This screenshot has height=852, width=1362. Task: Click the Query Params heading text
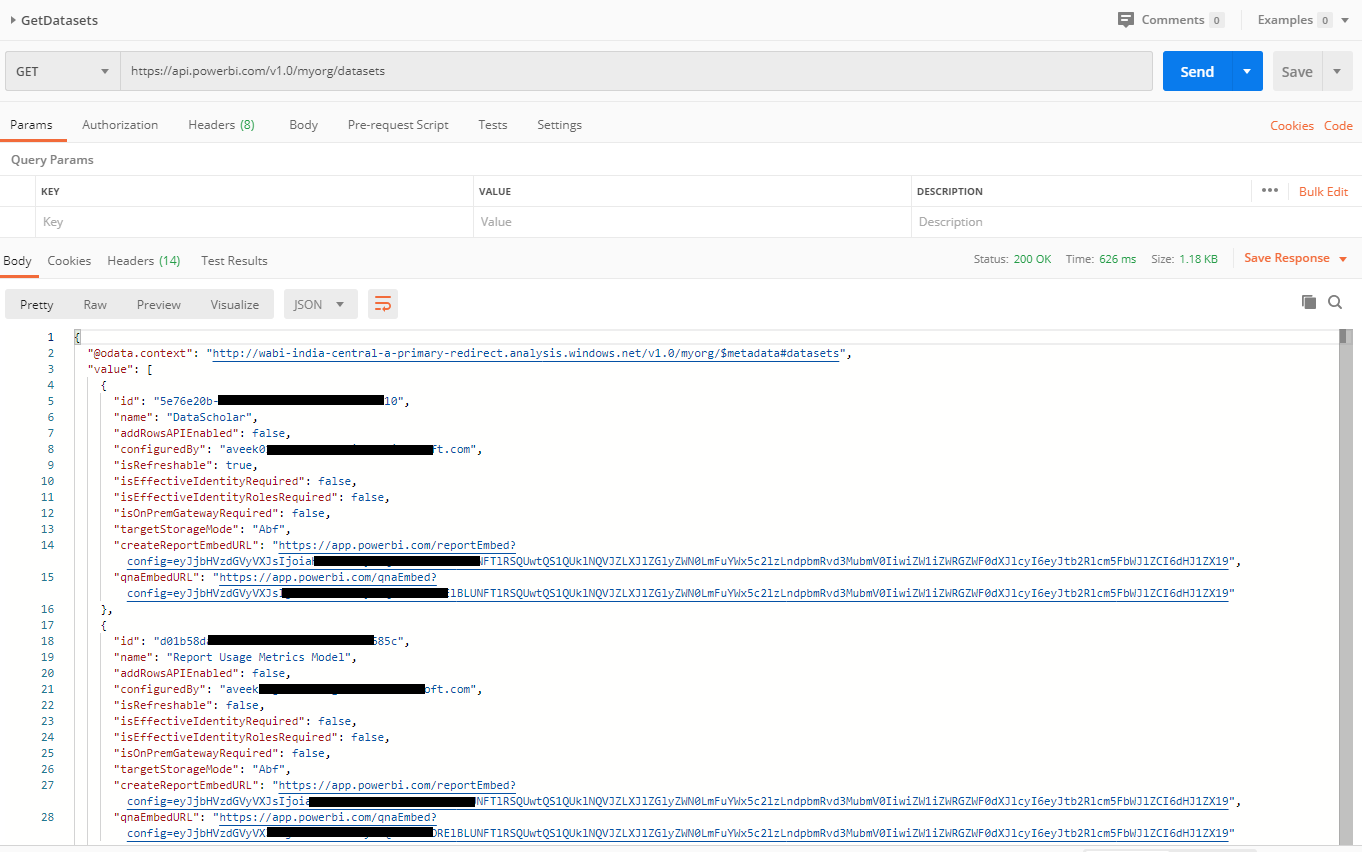click(x=52, y=160)
